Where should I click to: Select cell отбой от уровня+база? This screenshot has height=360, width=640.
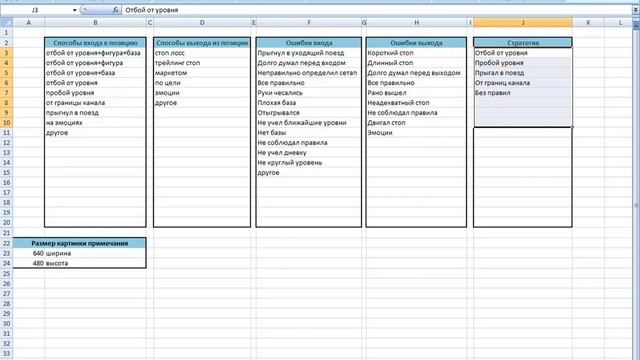tap(95, 73)
